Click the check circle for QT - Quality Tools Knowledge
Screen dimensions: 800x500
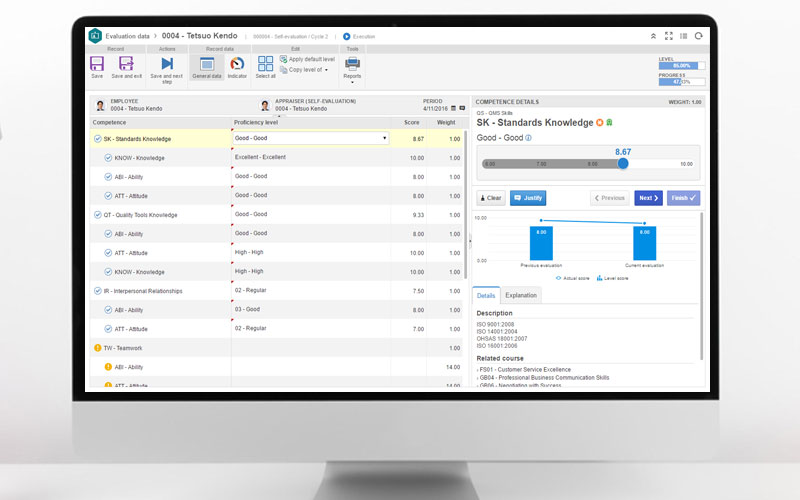(97, 214)
